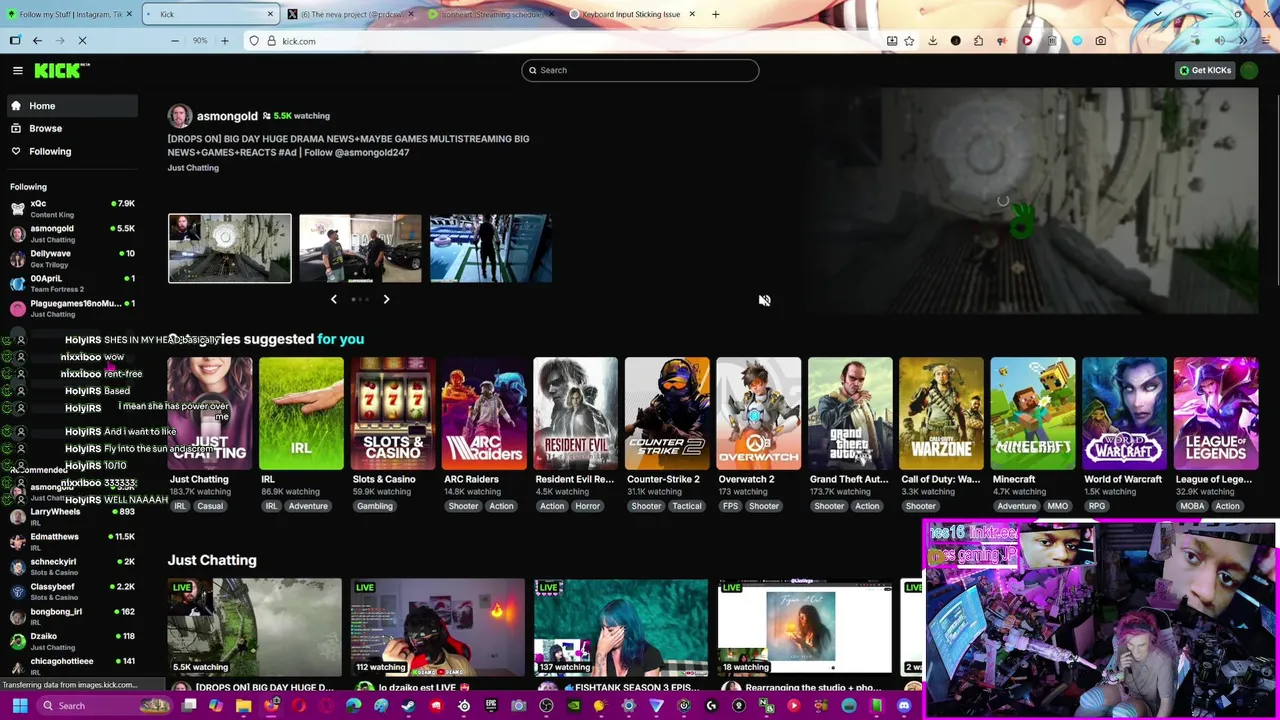Open ARC Raiders category card
The image size is (1280, 720).
click(484, 414)
